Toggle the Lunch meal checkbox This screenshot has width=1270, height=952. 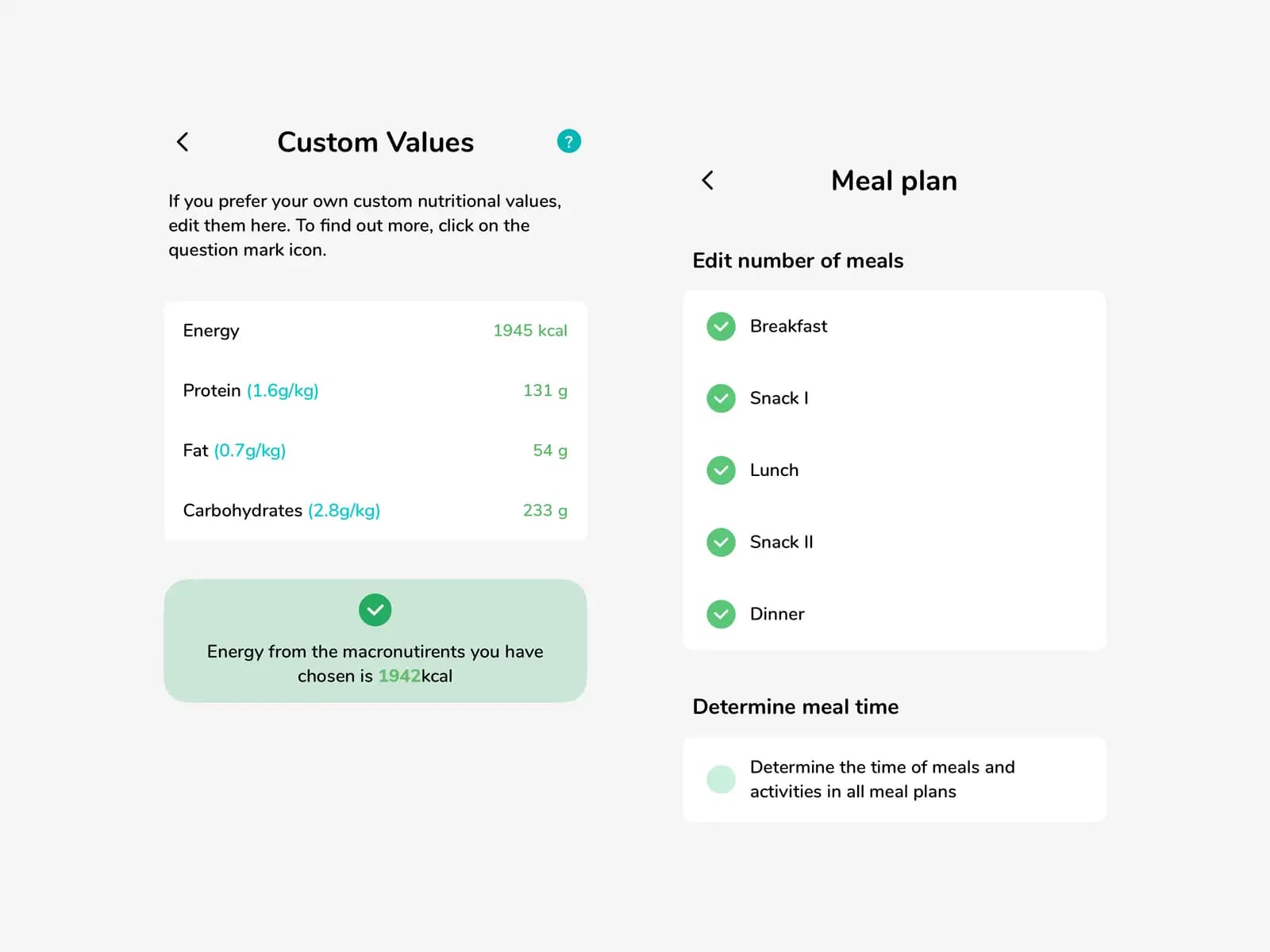click(x=721, y=470)
